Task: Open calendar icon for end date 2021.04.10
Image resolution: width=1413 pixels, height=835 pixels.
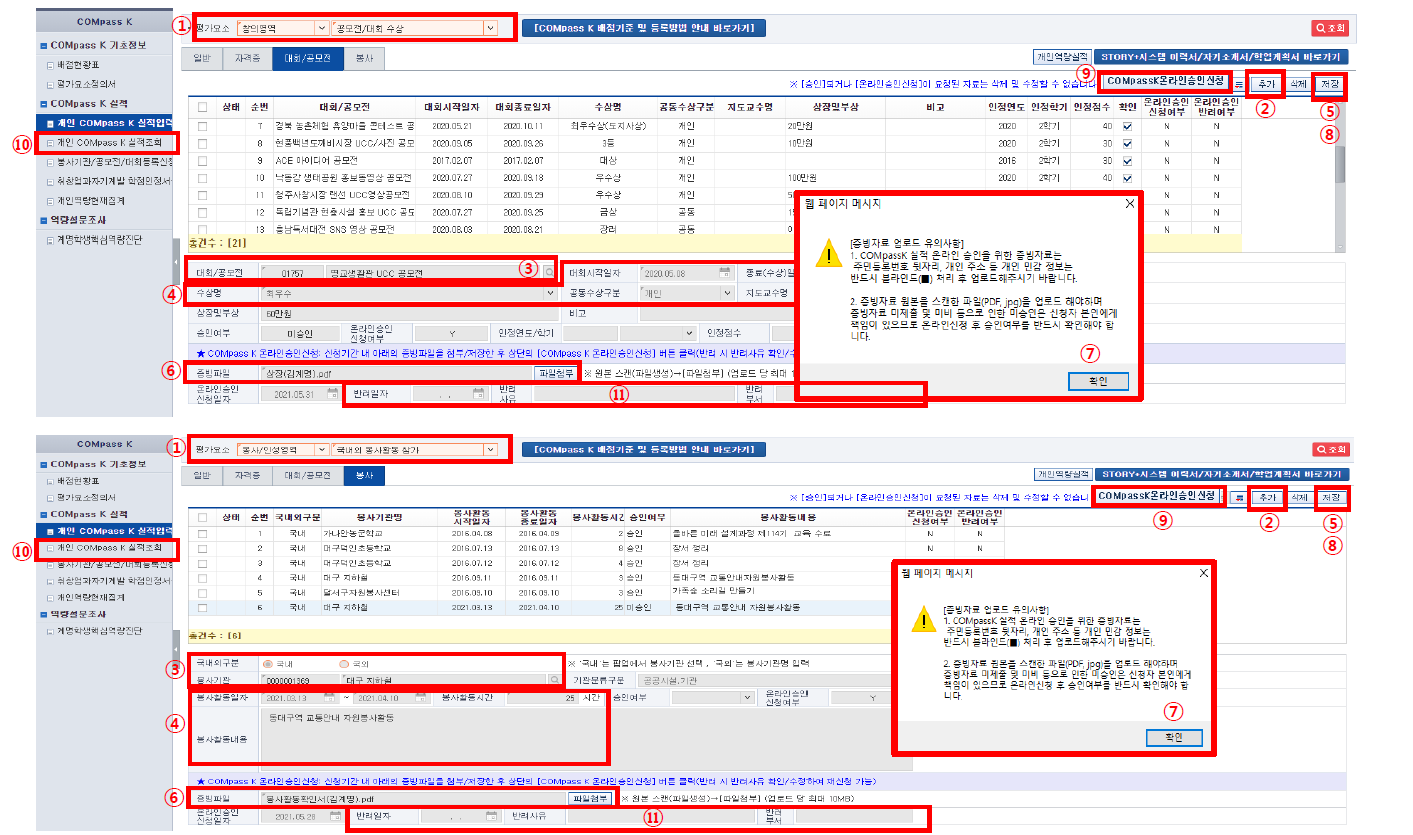Action: click(x=423, y=697)
